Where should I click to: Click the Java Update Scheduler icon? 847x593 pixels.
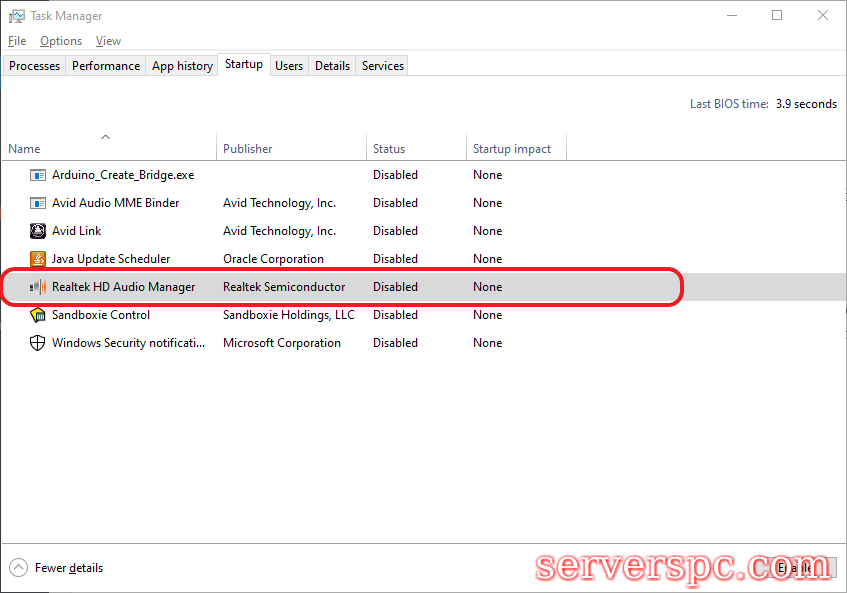[38, 259]
